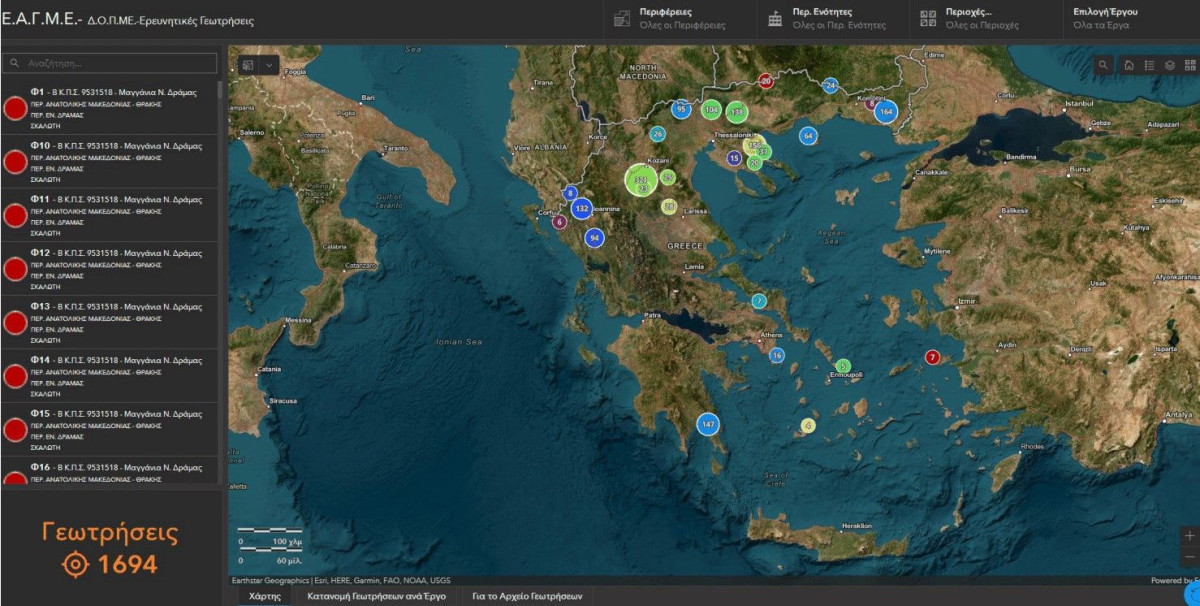This screenshot has height=606, width=1200.
Task: Open the Κατανομή Γεωτρήσεων ανά Έργο tab
Action: pos(376,596)
